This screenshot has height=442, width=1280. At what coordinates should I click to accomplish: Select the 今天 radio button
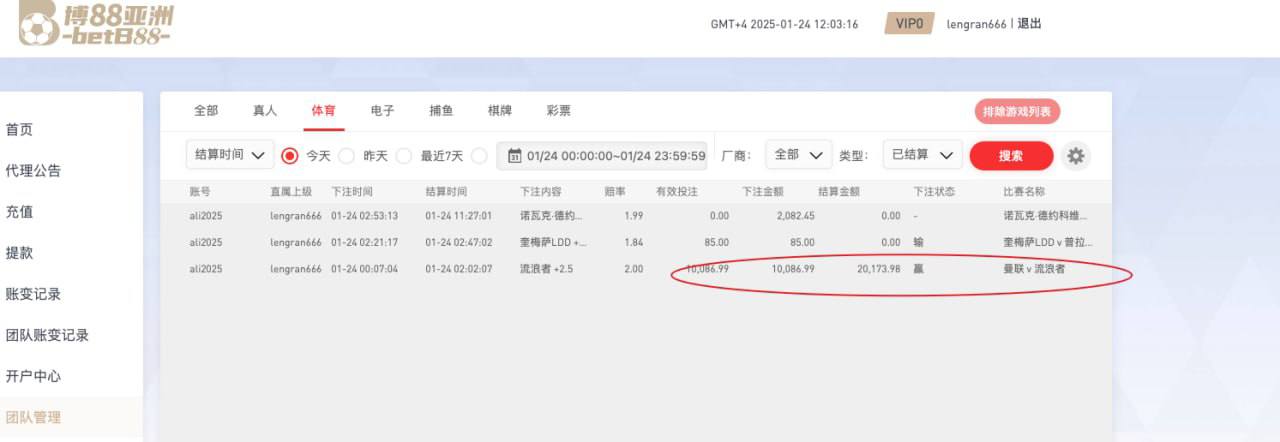[x=291, y=155]
